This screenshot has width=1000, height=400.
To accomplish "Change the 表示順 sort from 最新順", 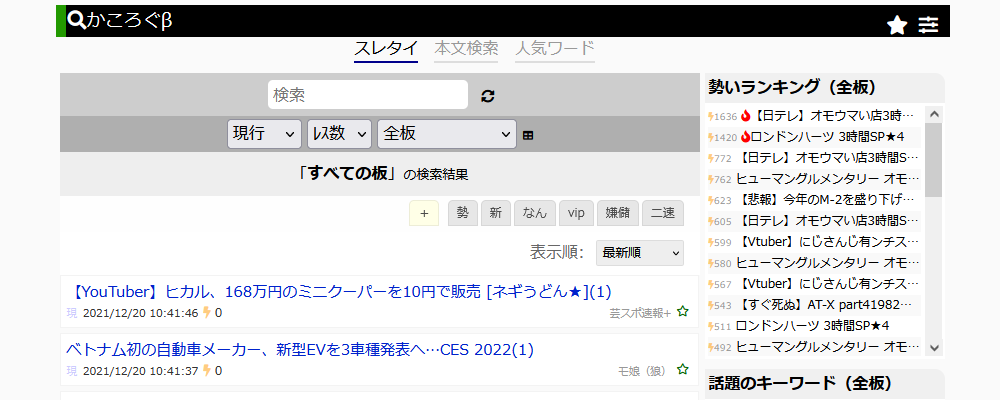I will [x=640, y=253].
